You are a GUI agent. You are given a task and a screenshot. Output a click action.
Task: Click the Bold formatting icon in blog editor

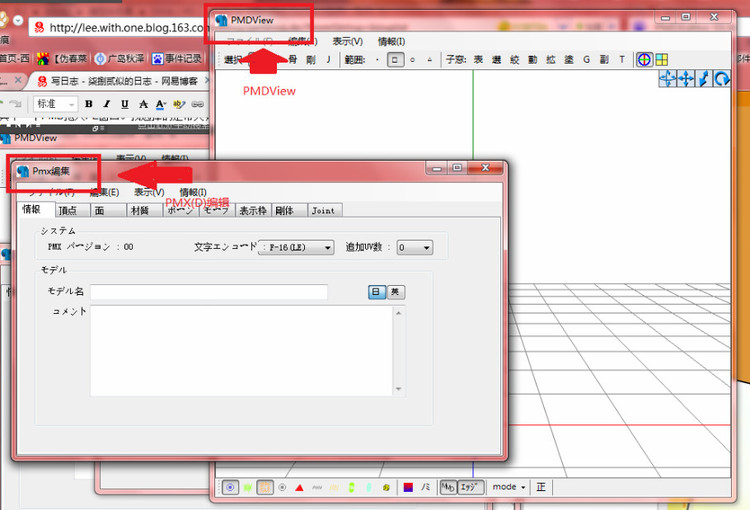[88, 104]
